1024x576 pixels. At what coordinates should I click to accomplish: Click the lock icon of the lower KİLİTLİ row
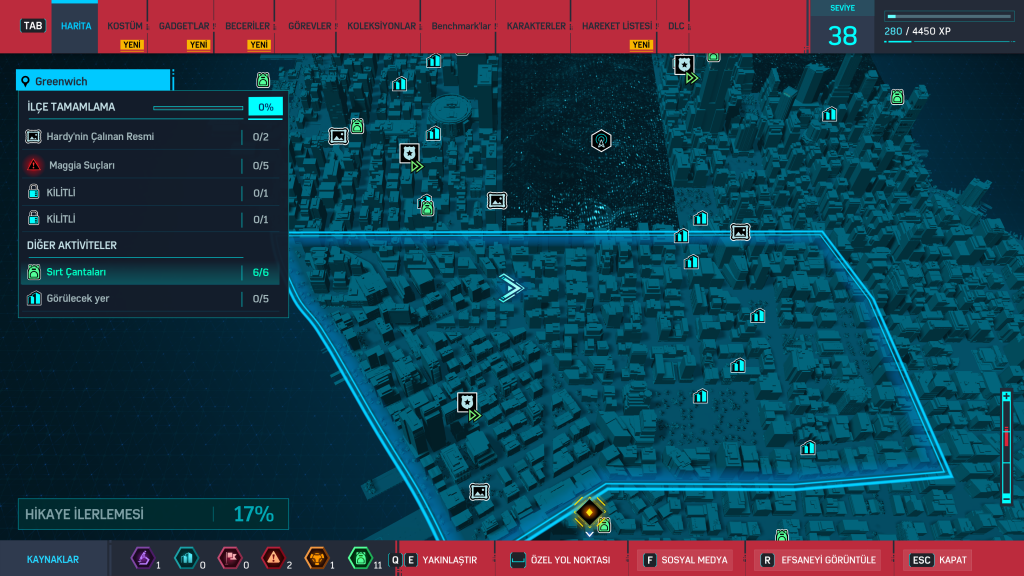coord(33,218)
